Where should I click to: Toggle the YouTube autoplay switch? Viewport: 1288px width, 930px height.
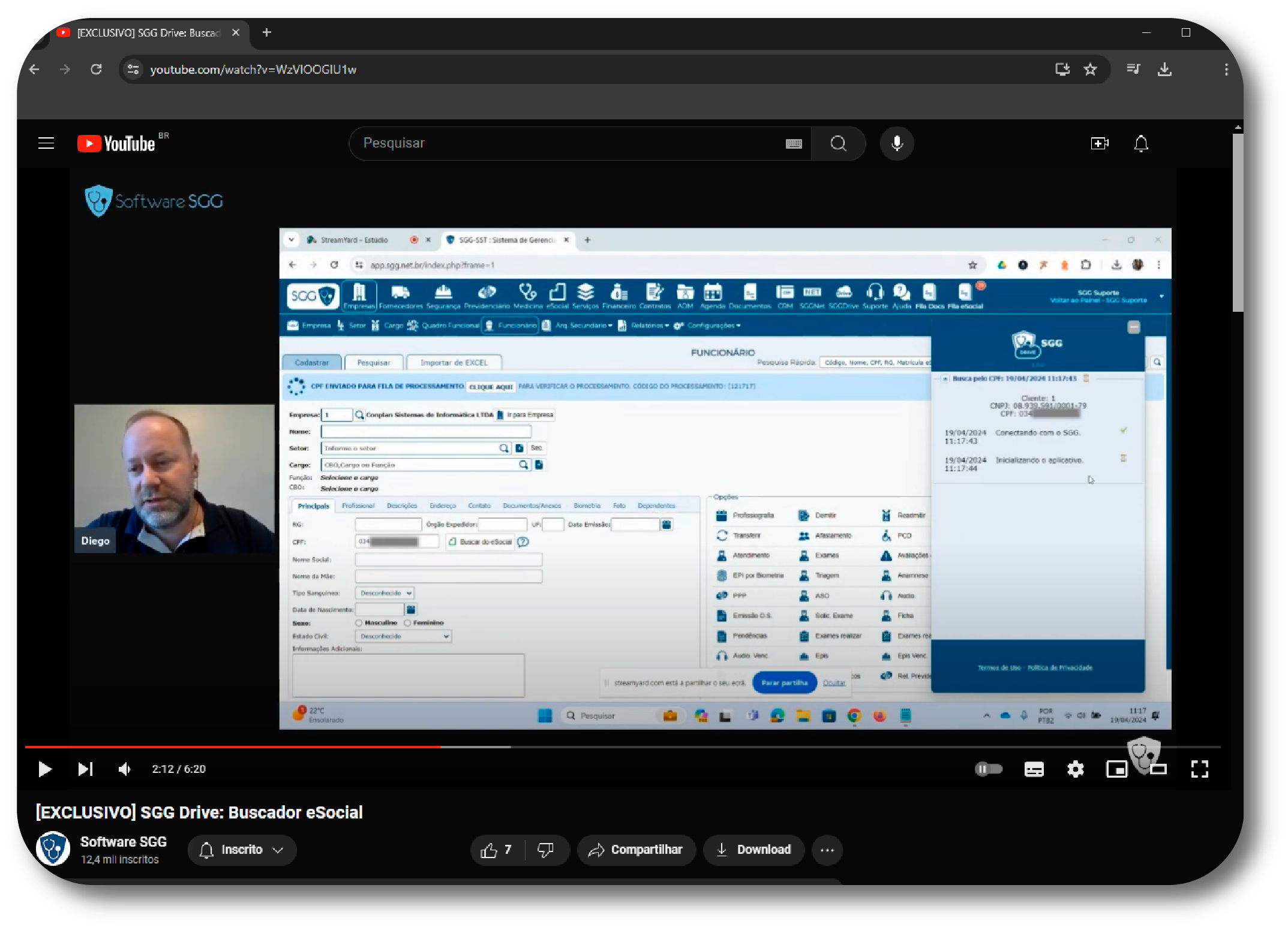pyautogui.click(x=989, y=769)
